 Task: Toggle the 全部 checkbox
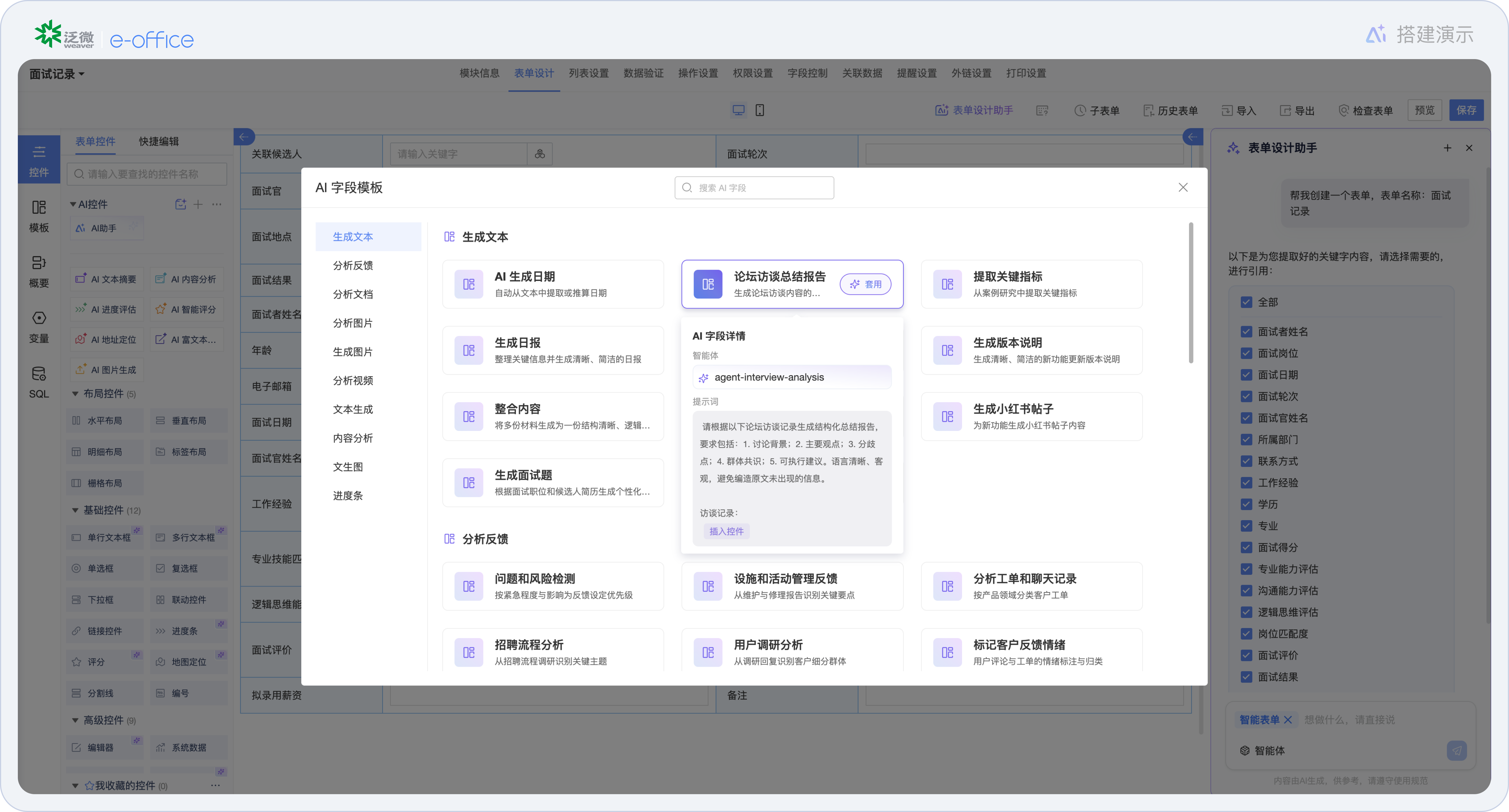click(1246, 302)
